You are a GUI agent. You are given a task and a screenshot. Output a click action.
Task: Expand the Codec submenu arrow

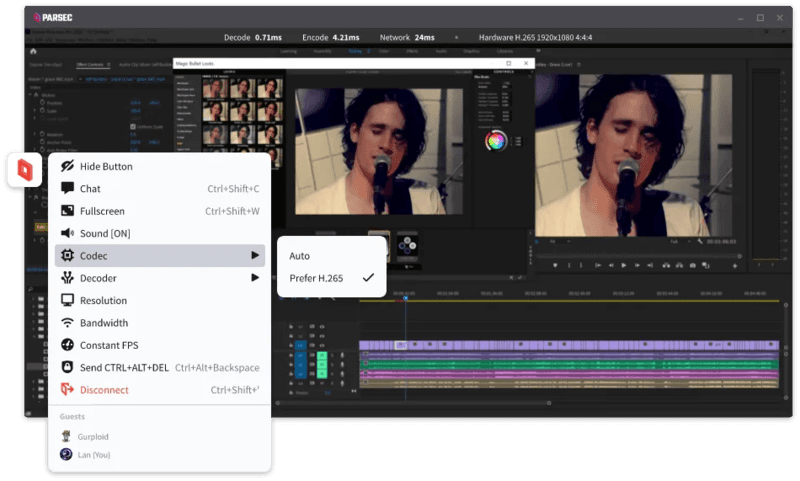[x=255, y=256]
